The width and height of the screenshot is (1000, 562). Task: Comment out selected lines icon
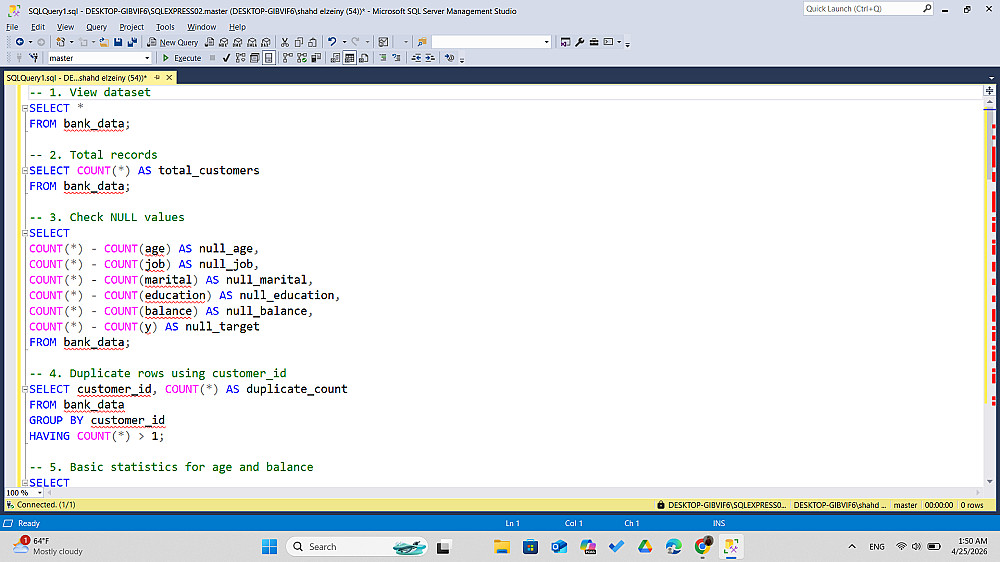tap(383, 58)
